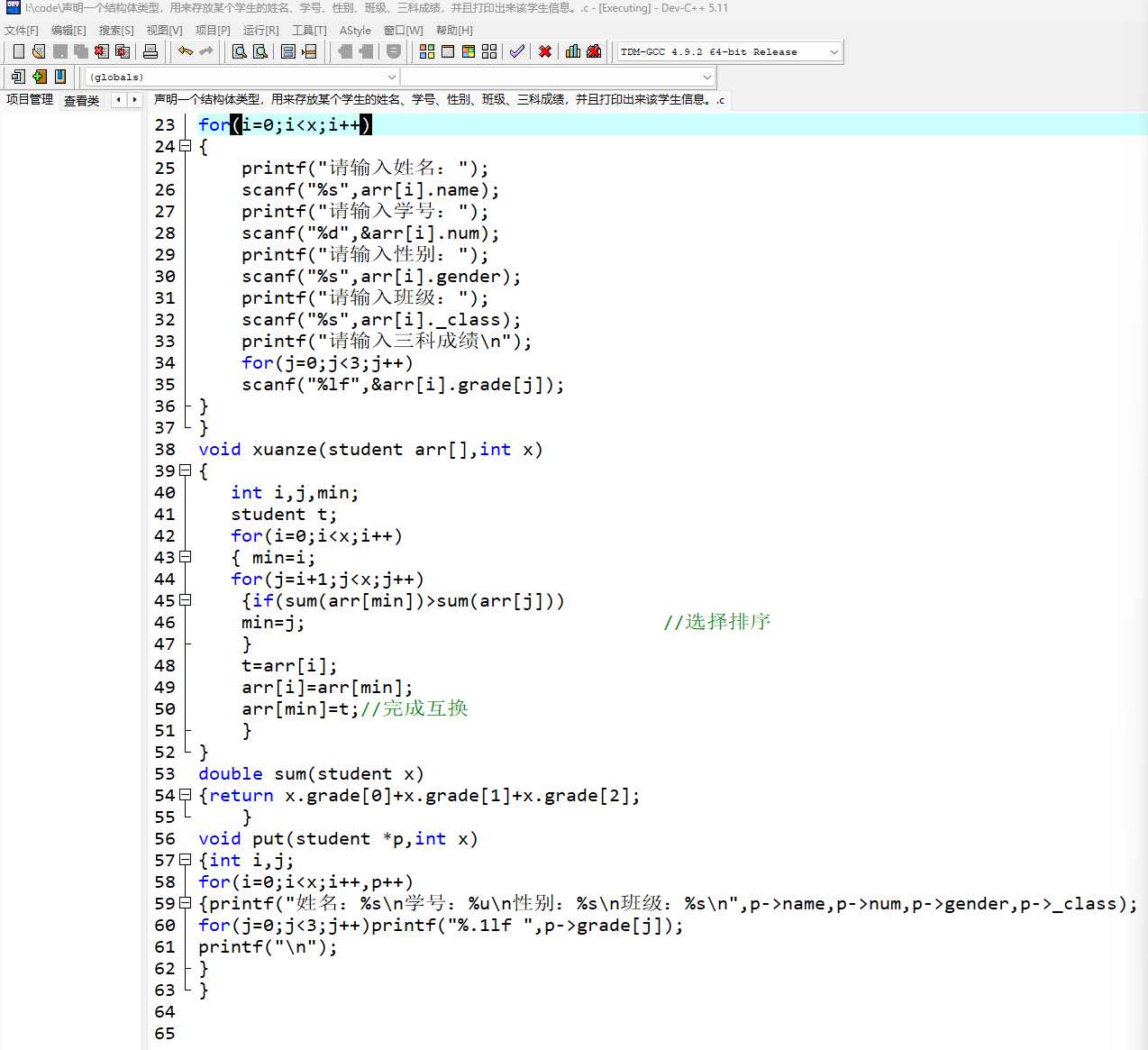
Task: Click the Undo arrow icon
Action: 186,51
